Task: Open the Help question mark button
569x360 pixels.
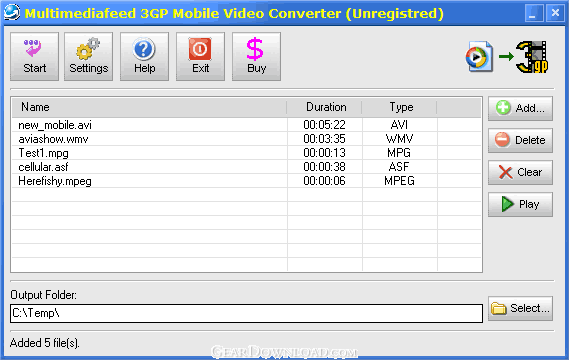Action: 144,56
